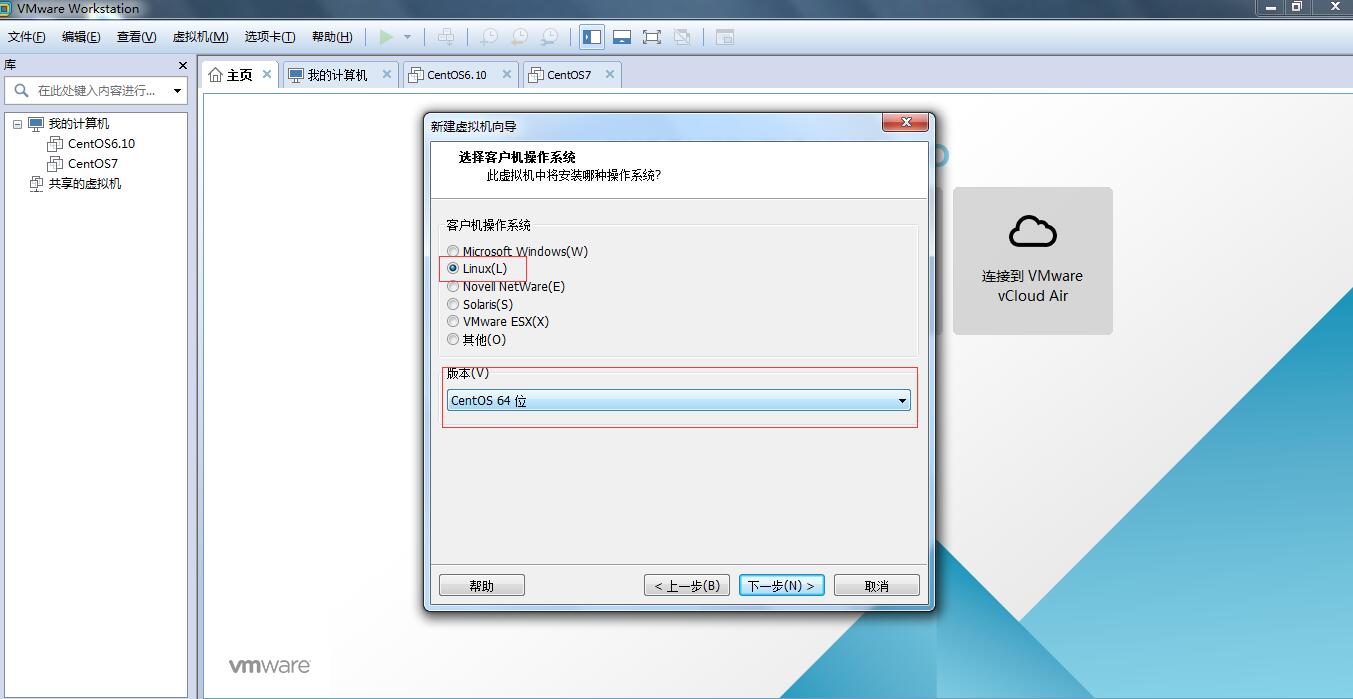Screen dimensions: 1353x699
Task: Select the Solaris(S) radio button
Action: coord(453,304)
